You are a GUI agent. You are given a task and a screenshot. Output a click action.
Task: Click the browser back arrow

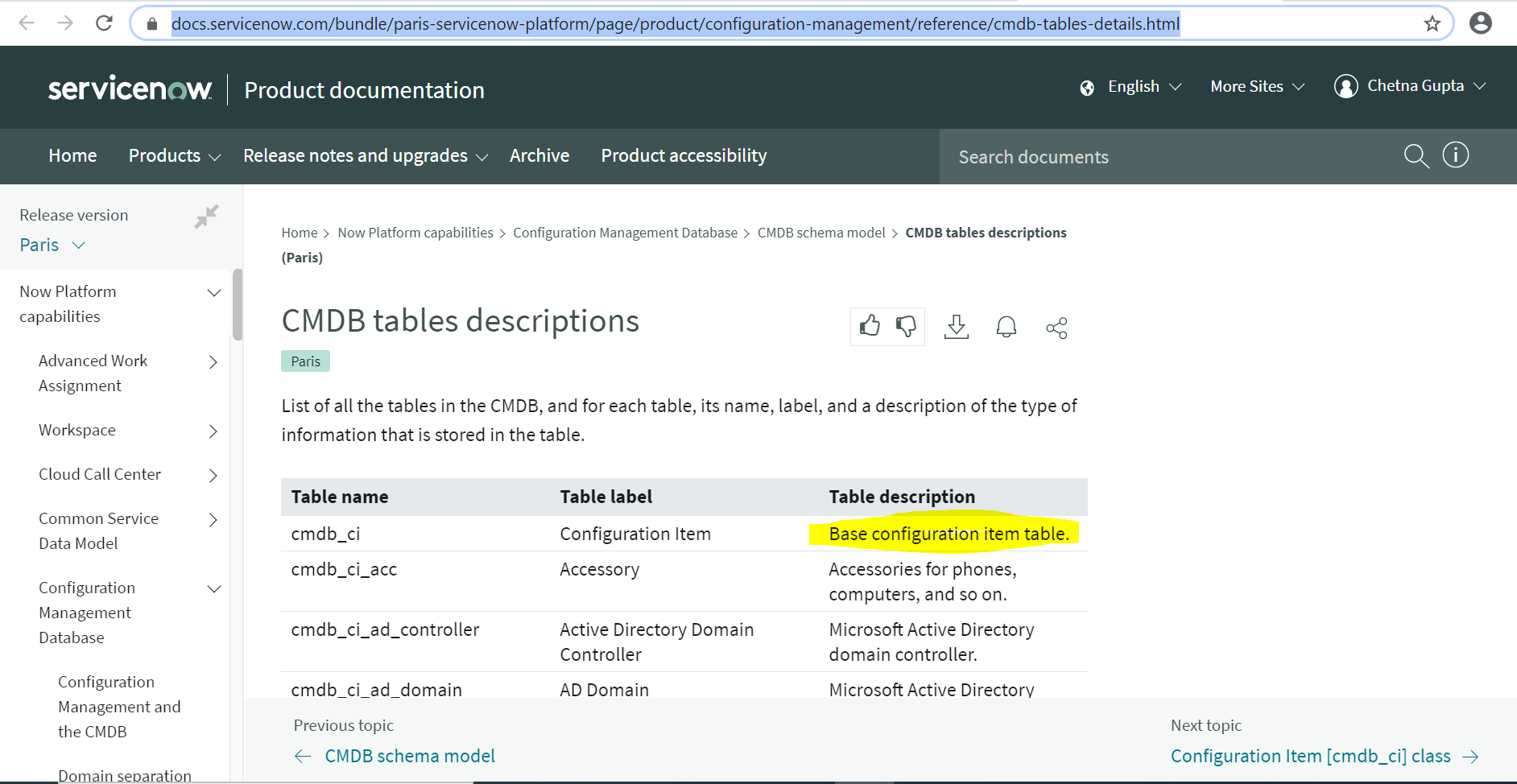[x=27, y=23]
